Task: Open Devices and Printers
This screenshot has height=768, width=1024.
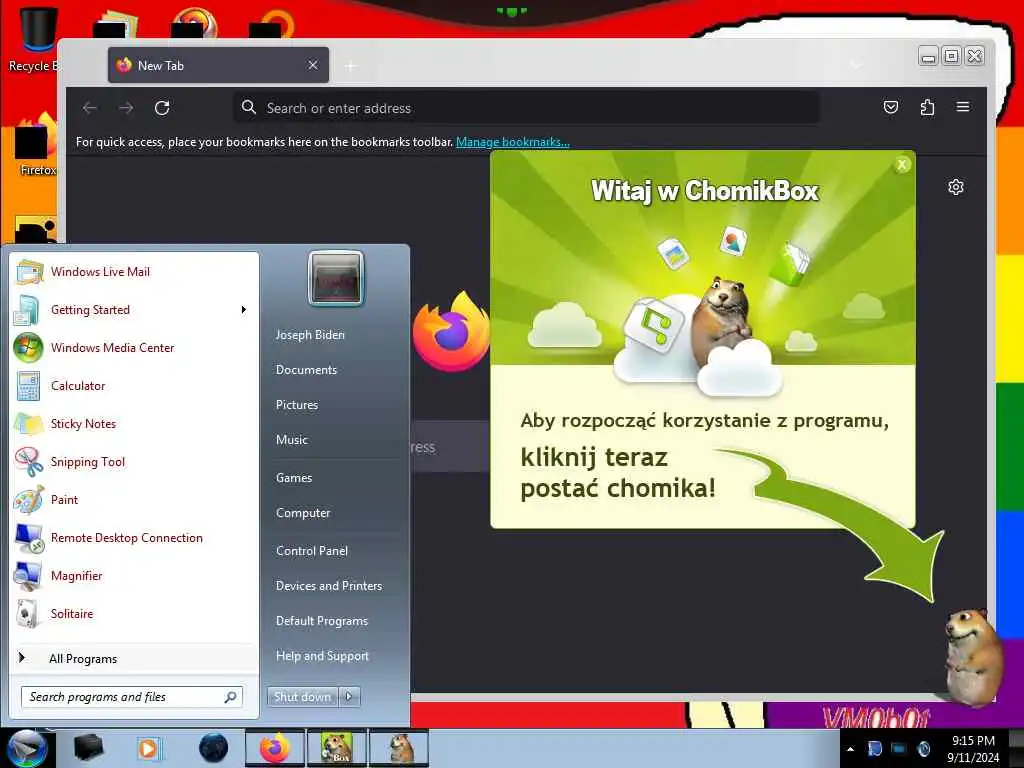Action: click(x=328, y=586)
